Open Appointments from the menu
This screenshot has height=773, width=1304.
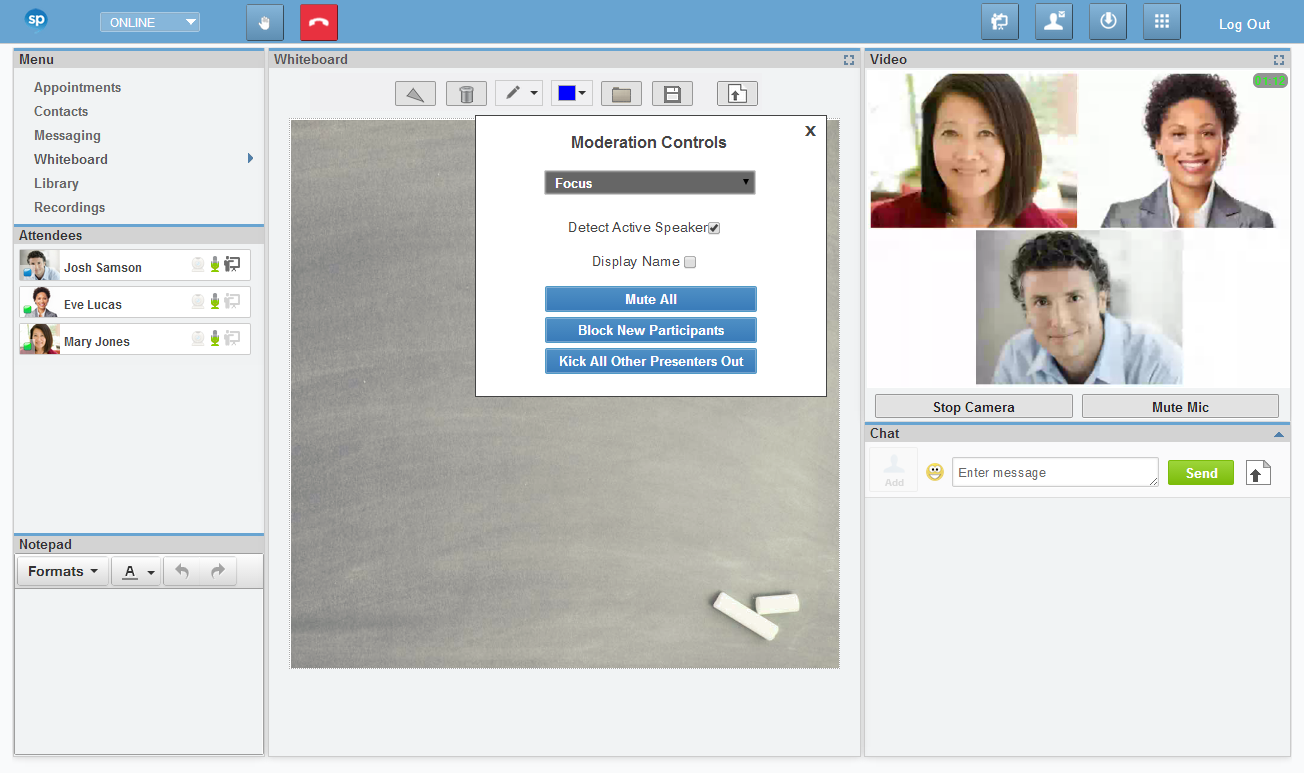(x=77, y=88)
